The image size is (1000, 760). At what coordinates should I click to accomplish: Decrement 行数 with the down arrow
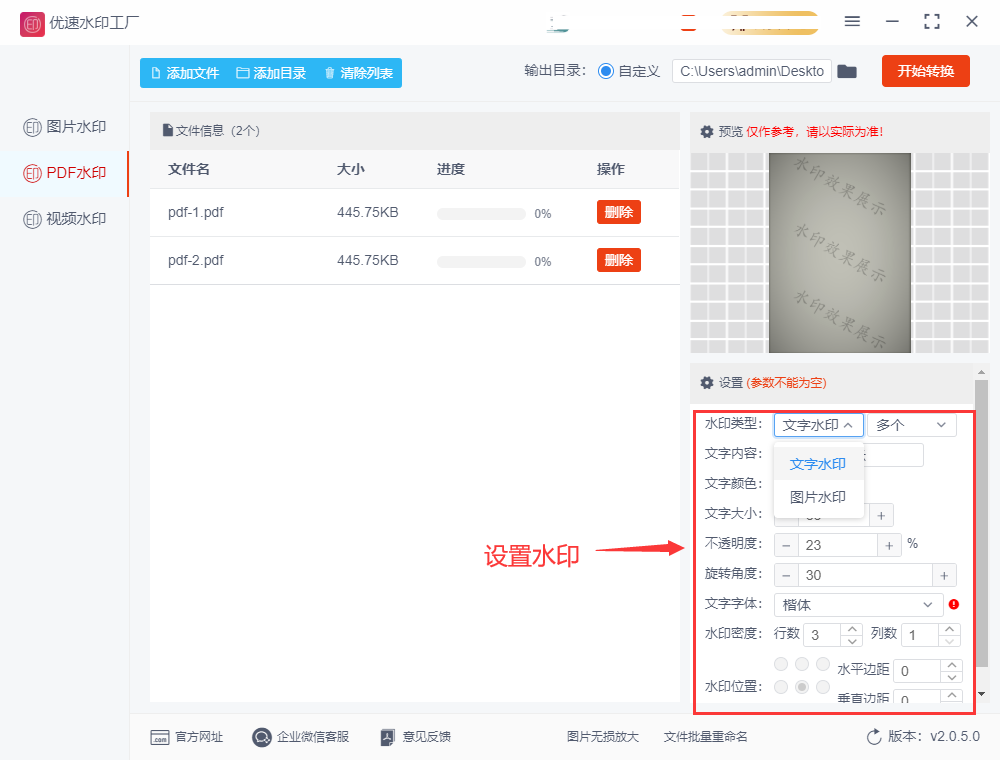852,641
